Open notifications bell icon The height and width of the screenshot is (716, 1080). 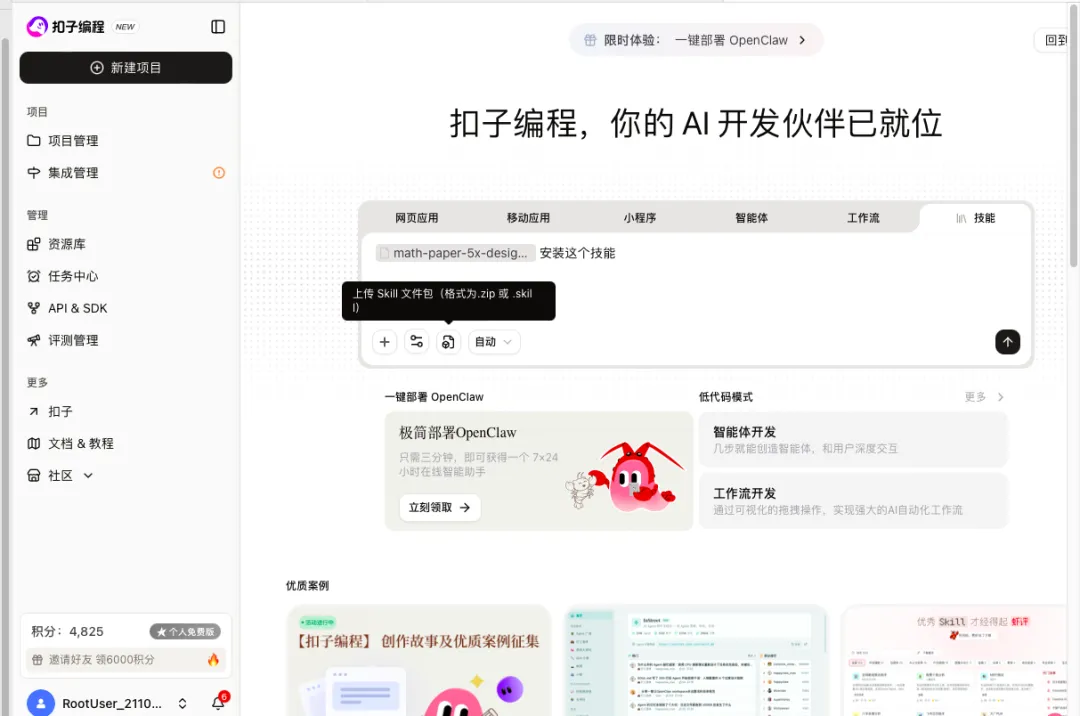[218, 703]
